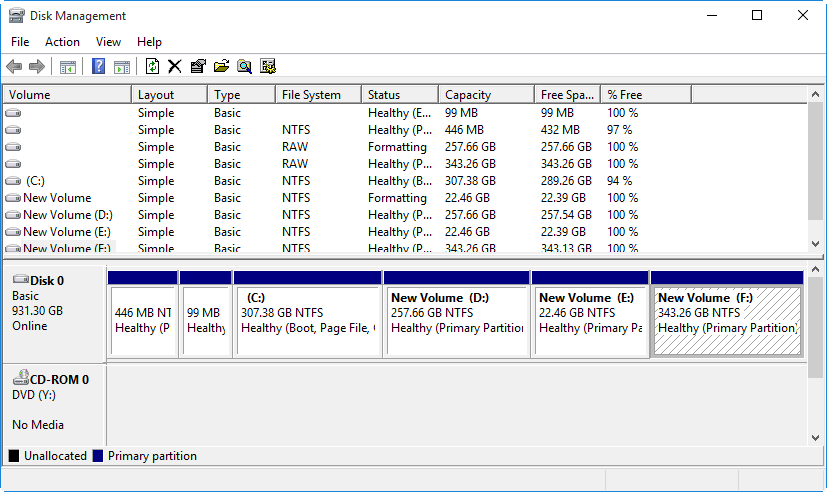The height and width of the screenshot is (492, 827).
Task: Select the (C:) row in the volume list
Action: 35,181
